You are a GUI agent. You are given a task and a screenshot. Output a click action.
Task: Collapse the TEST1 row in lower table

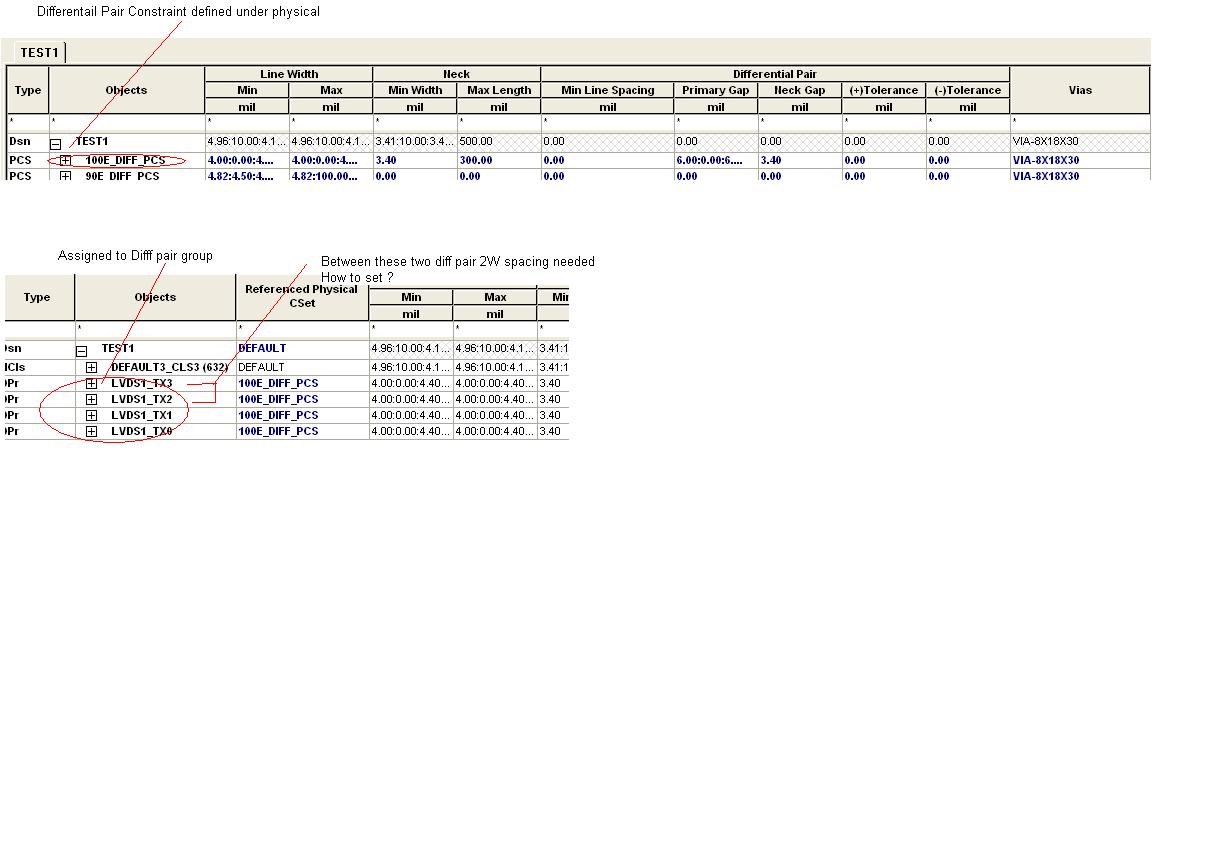(82, 350)
